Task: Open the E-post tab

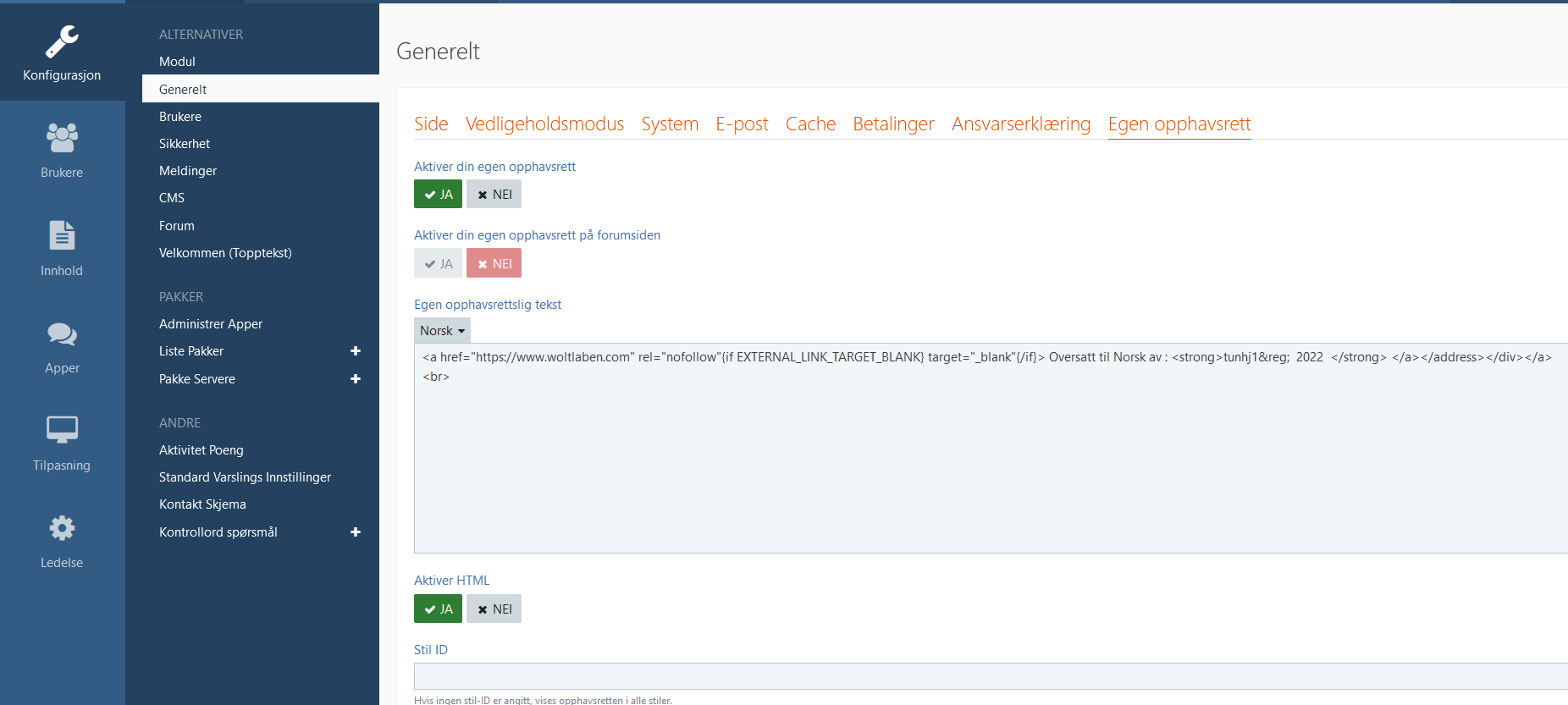Action: coord(742,124)
